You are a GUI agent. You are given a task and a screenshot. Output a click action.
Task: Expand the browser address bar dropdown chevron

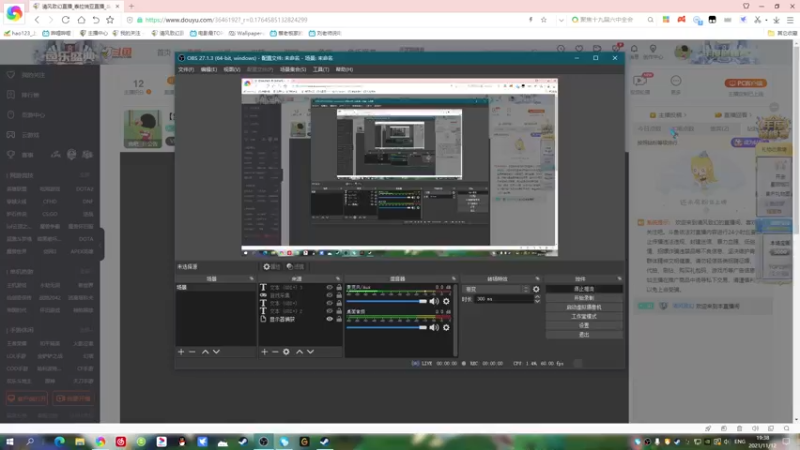(561, 20)
